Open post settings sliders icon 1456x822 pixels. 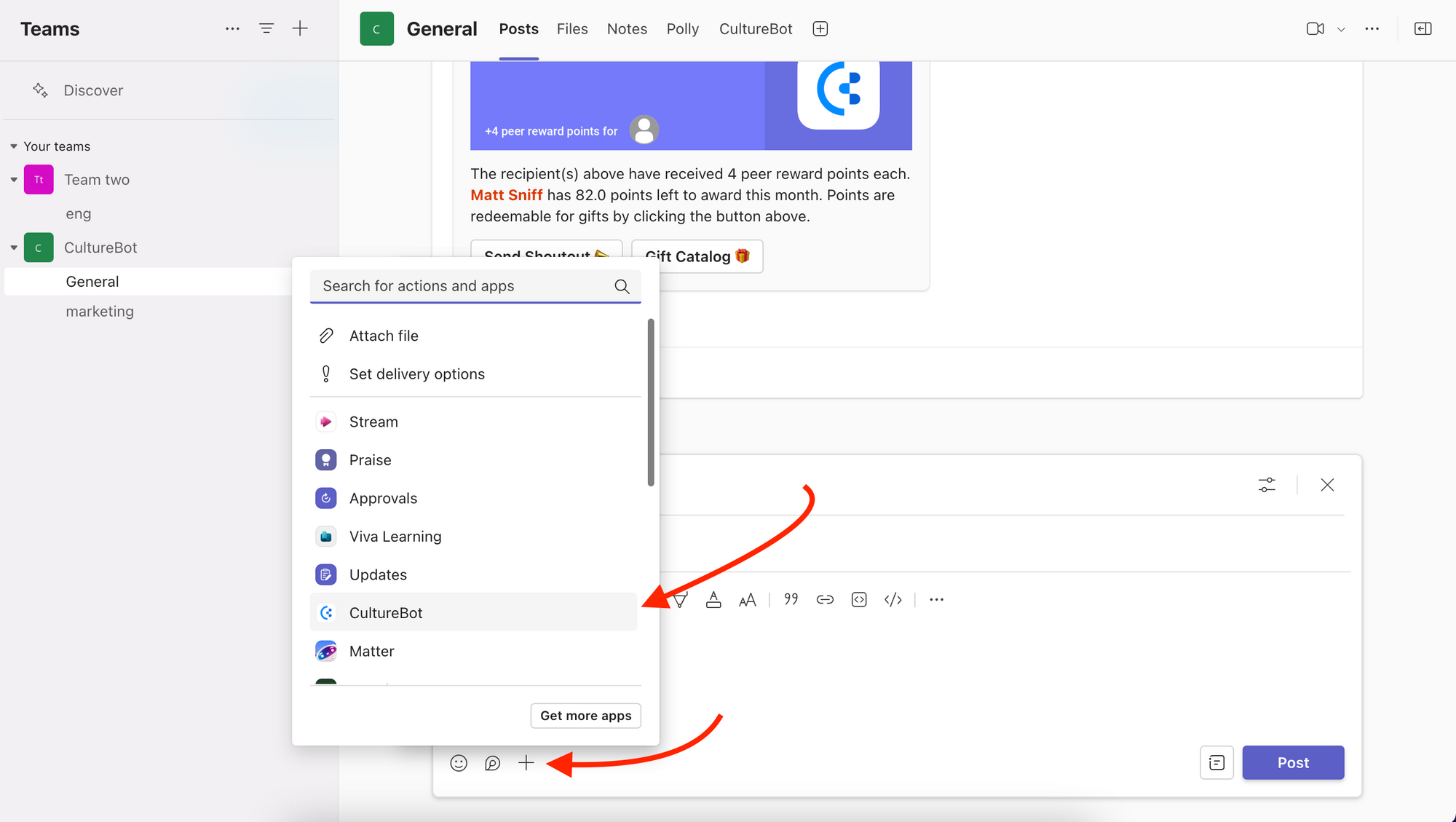[x=1267, y=485]
